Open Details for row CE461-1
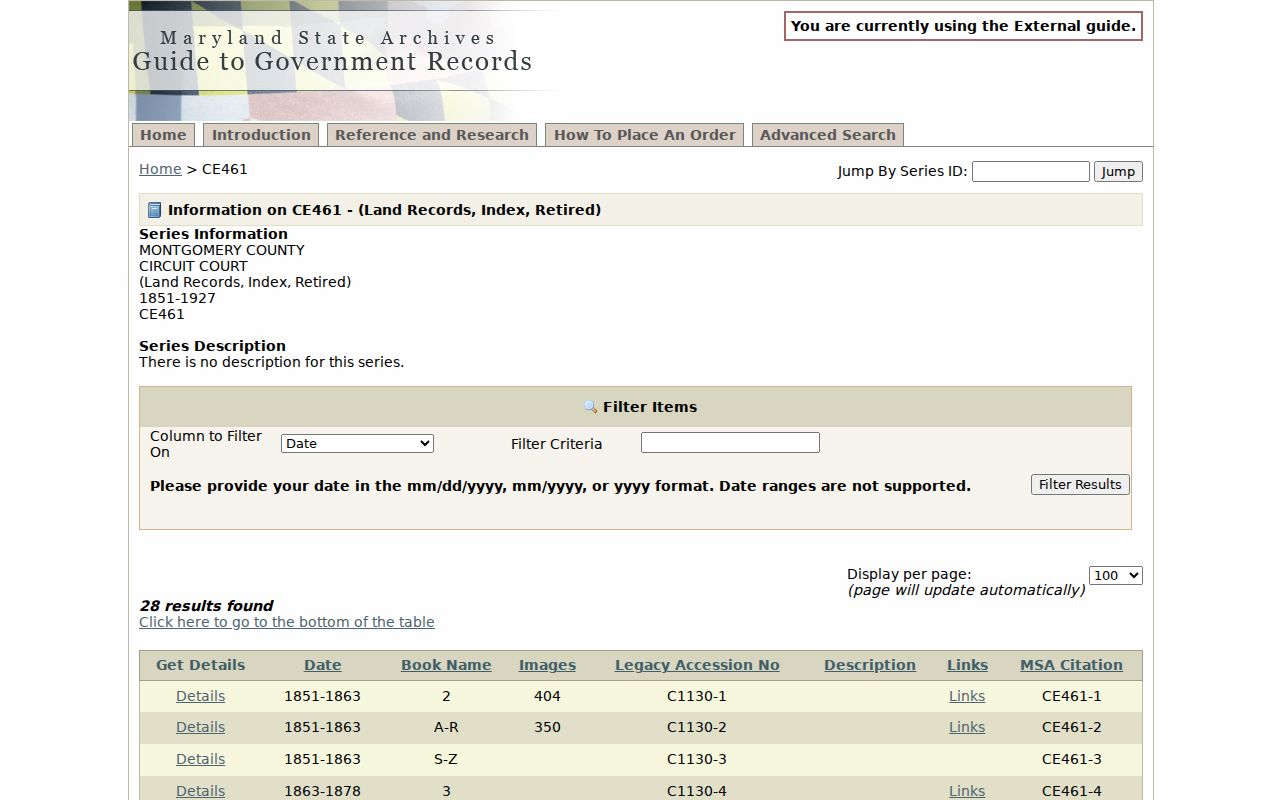This screenshot has width=1280, height=800. [x=200, y=696]
